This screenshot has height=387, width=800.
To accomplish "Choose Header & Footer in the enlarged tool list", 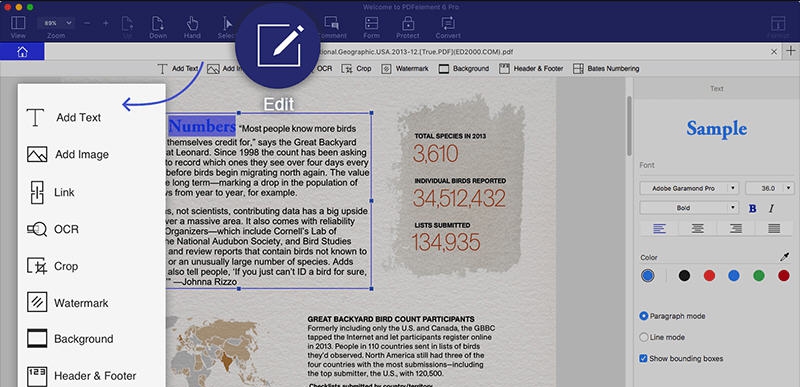I will [81, 376].
